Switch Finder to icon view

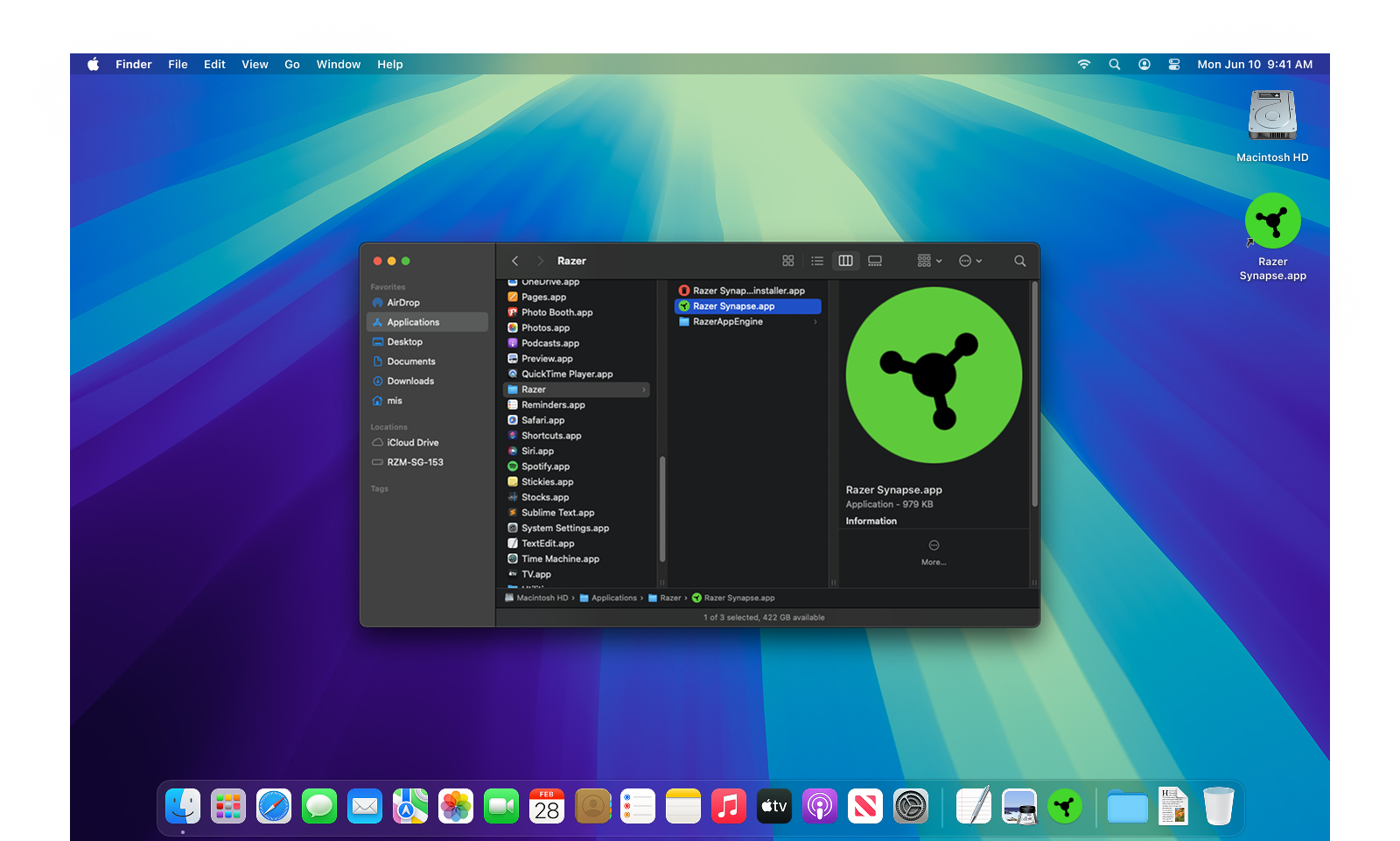point(787,261)
